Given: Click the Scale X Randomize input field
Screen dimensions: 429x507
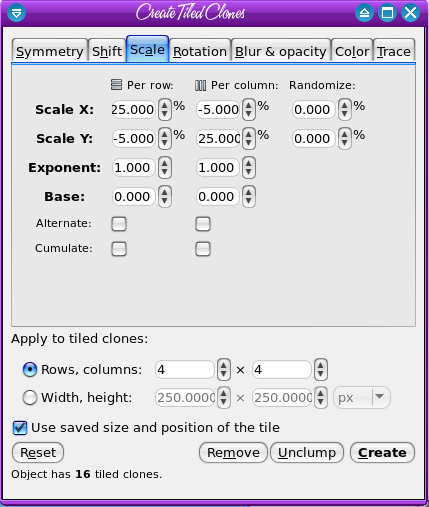Looking at the screenshot, I should point(314,109).
